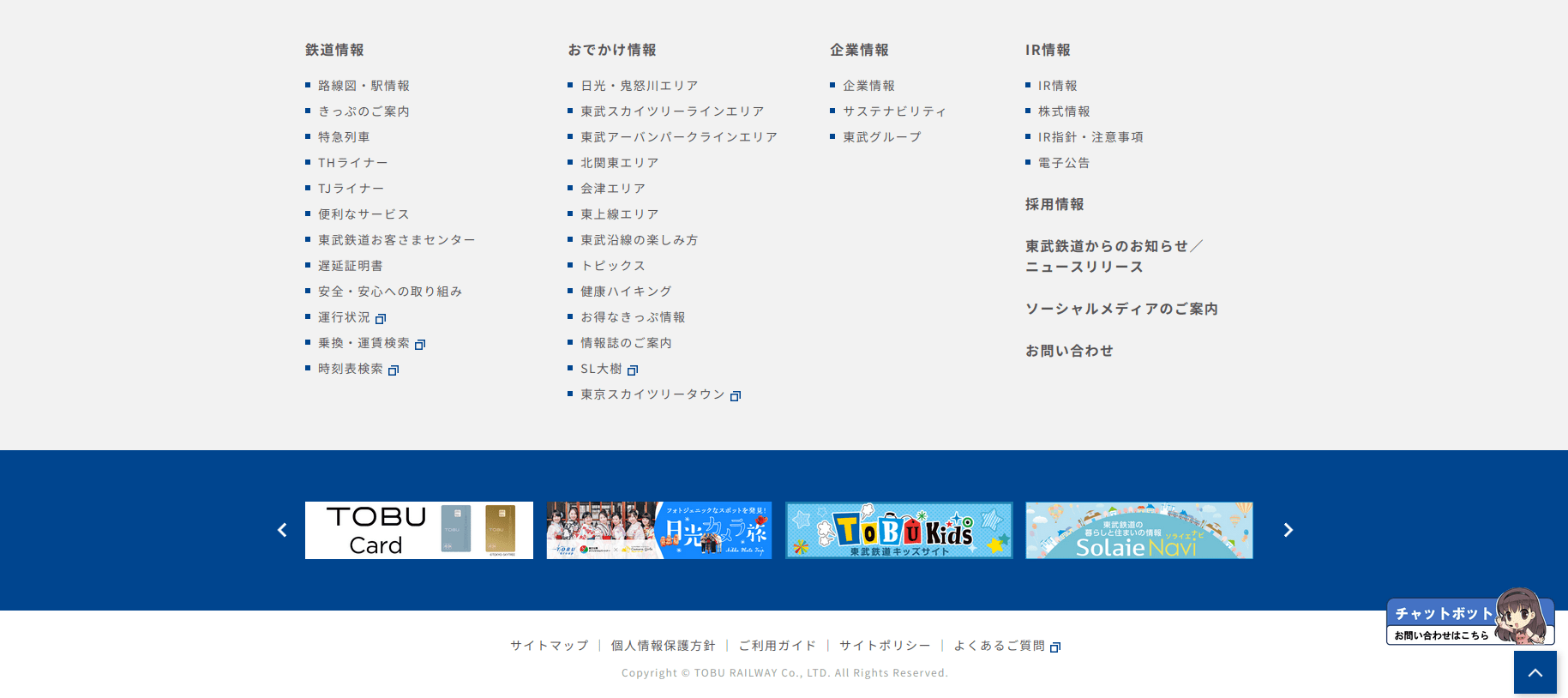Click external link icon beside 運行状況
Image resolution: width=1568 pixels, height=698 pixels.
[381, 319]
